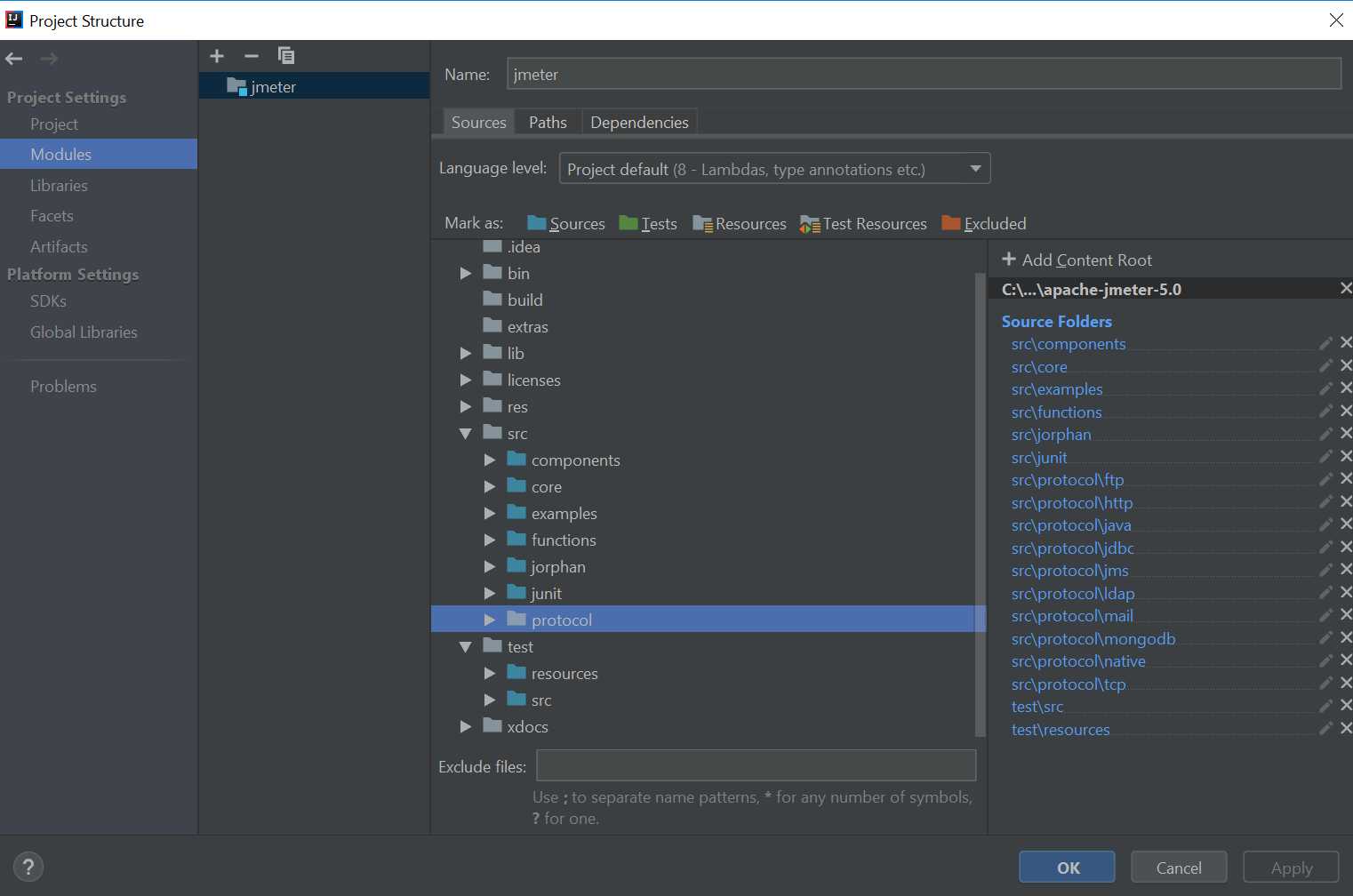Click Add Content Root
Viewport: 1353px width, 896px height.
pyautogui.click(x=1077, y=260)
